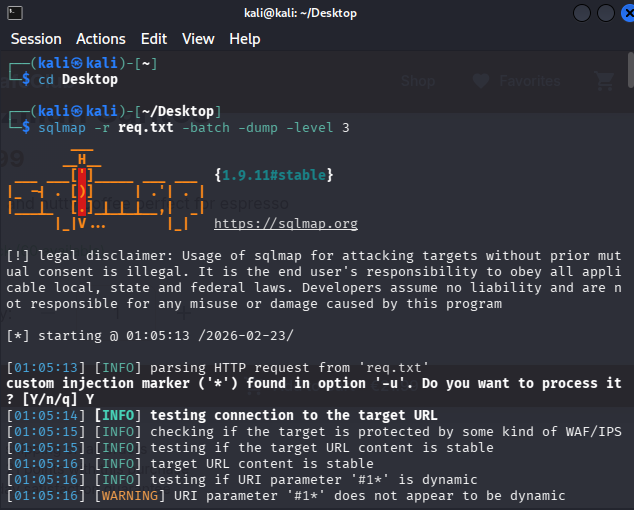Minimize the terminal window
Viewport: 634px width, 510px height.
(x=582, y=13)
